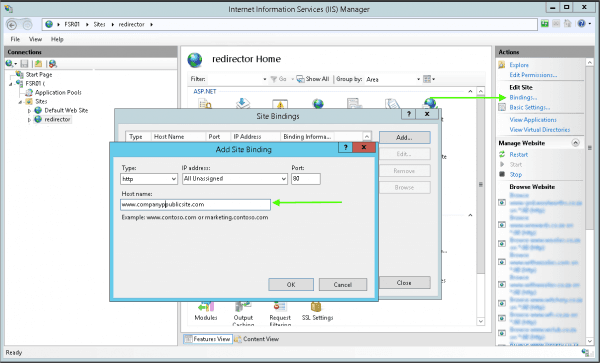Open the Group by Area dropdown

[x=418, y=79]
